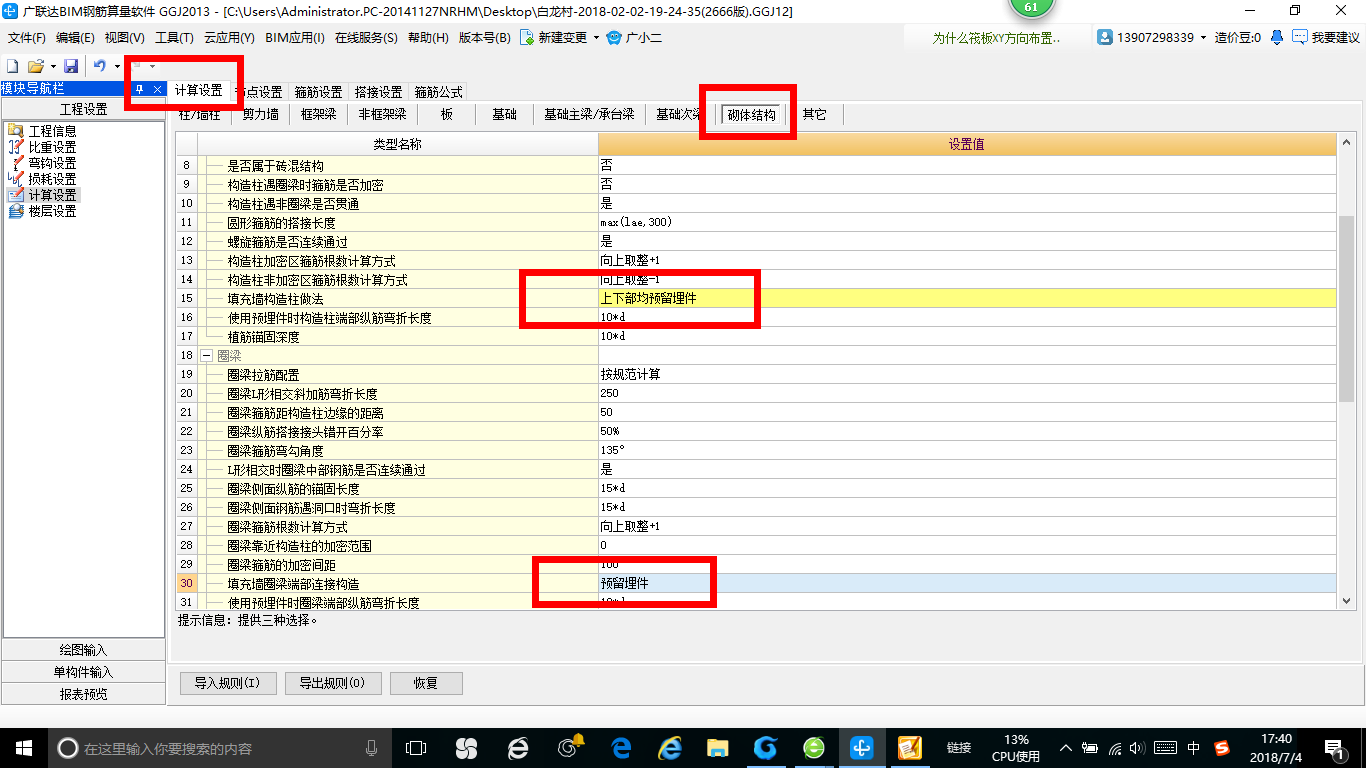Expand the 13907298339 account dropdown
The height and width of the screenshot is (768, 1366).
(x=1204, y=38)
